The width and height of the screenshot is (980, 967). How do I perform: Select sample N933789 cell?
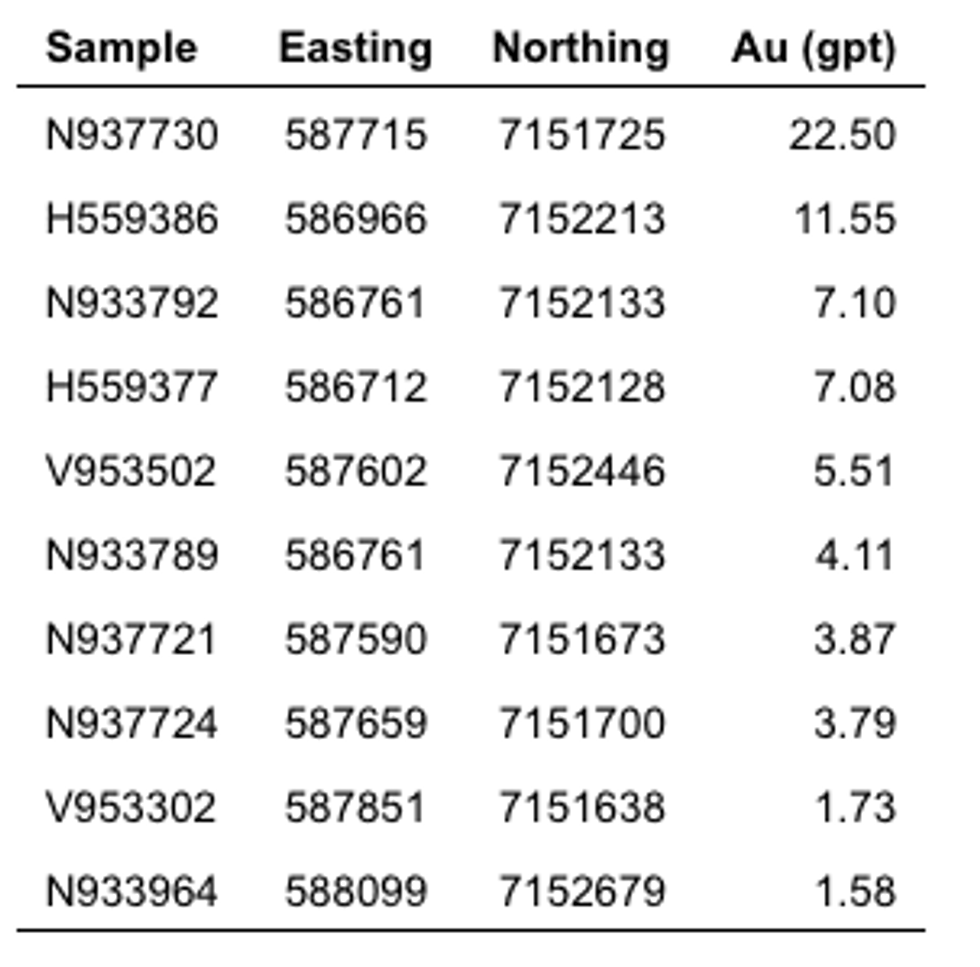[x=131, y=555]
